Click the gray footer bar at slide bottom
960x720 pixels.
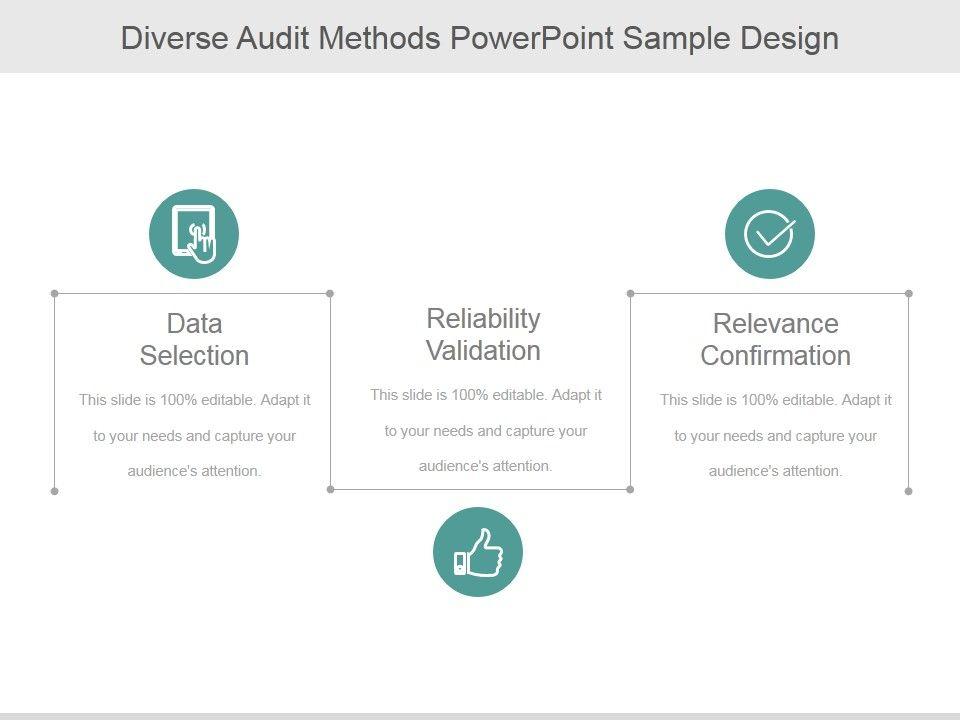pos(480,715)
